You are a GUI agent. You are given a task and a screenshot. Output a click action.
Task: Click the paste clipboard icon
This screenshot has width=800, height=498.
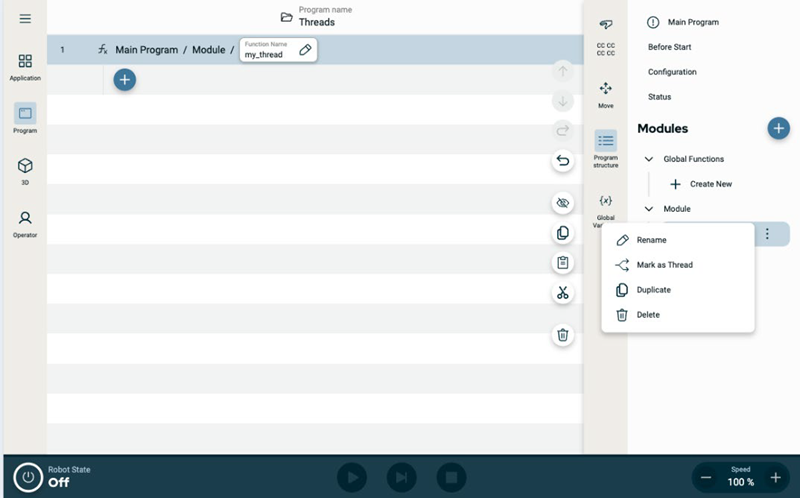[x=563, y=263]
